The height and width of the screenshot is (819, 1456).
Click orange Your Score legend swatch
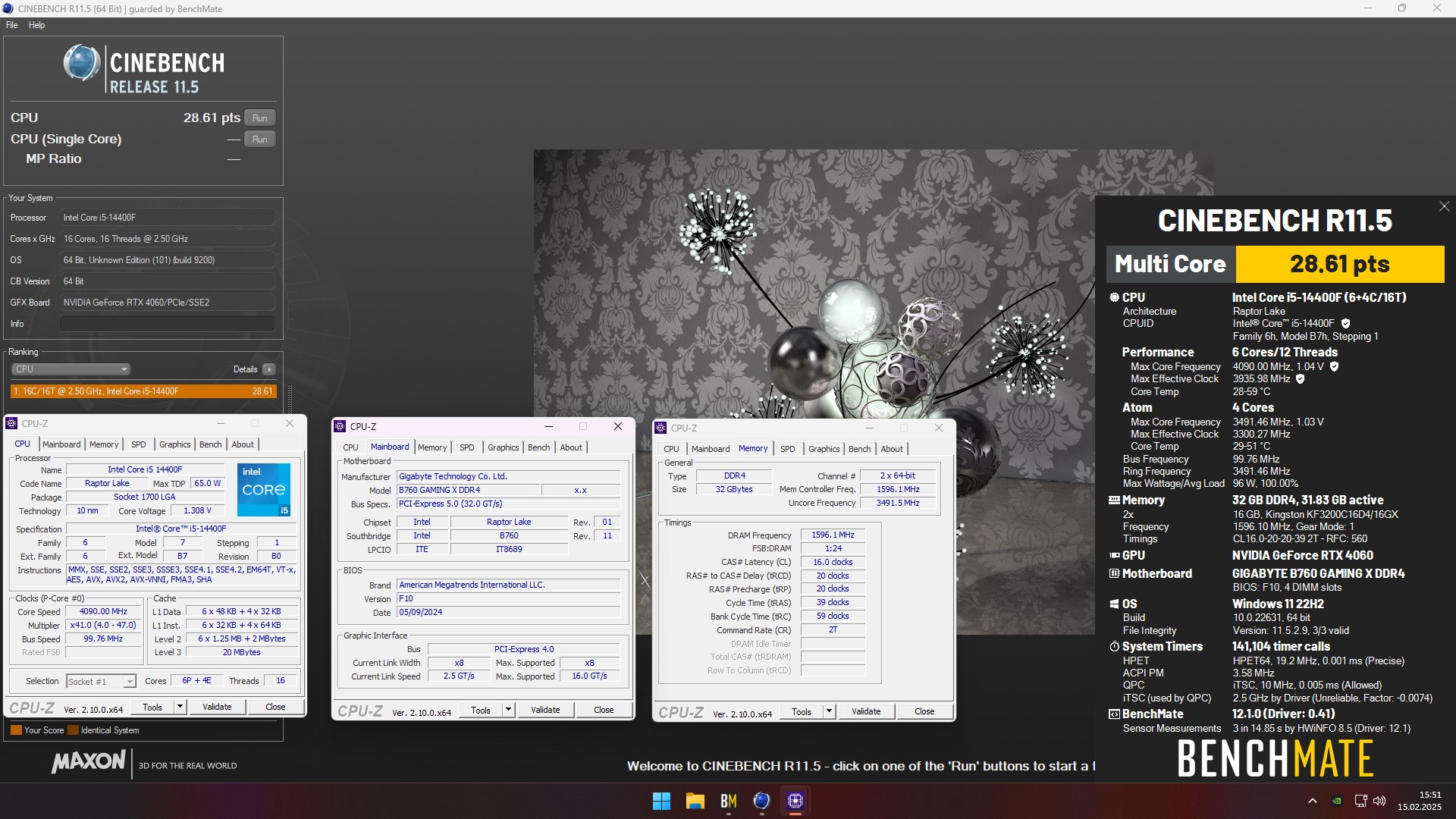click(16, 730)
